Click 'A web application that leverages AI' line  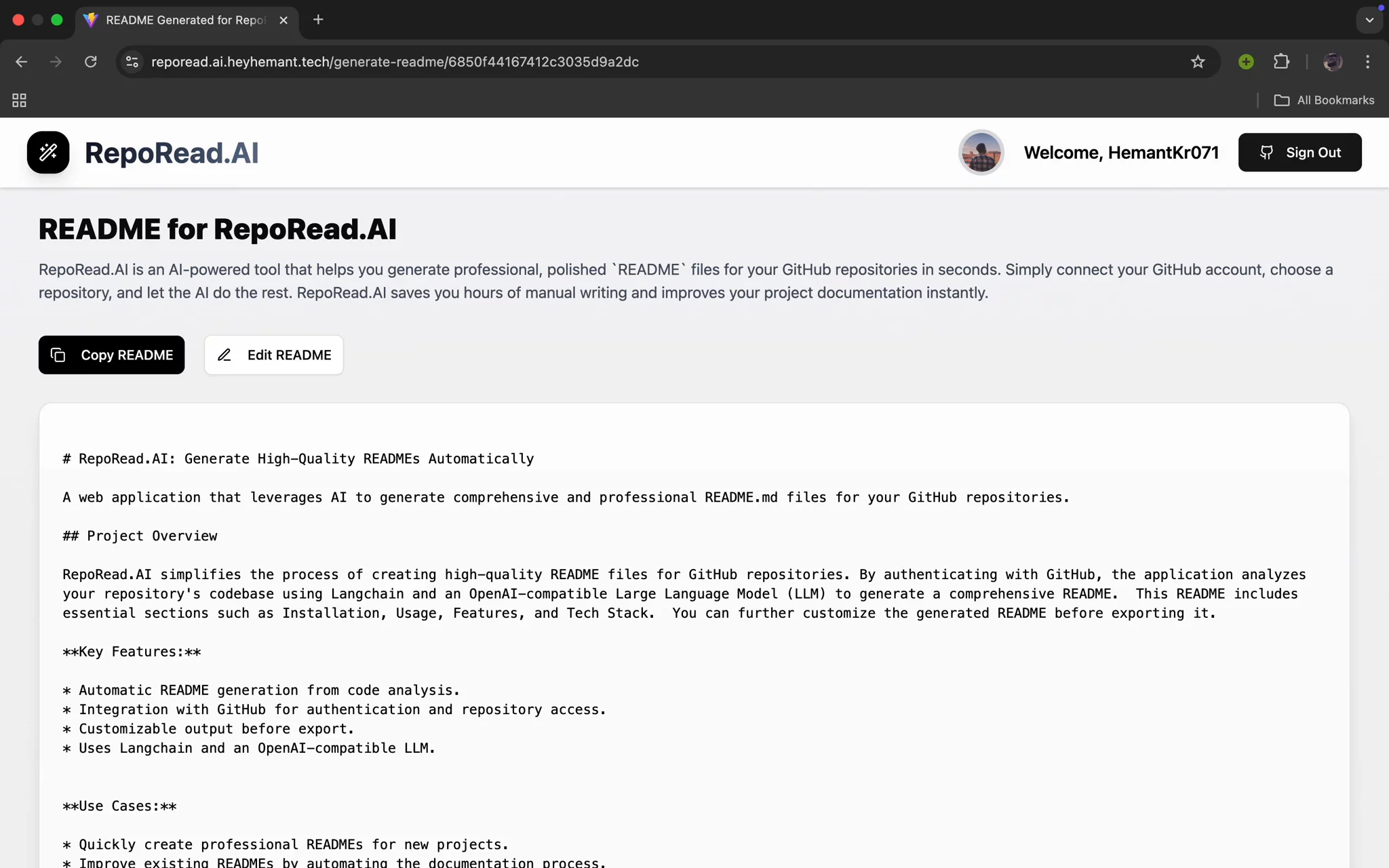(566, 498)
